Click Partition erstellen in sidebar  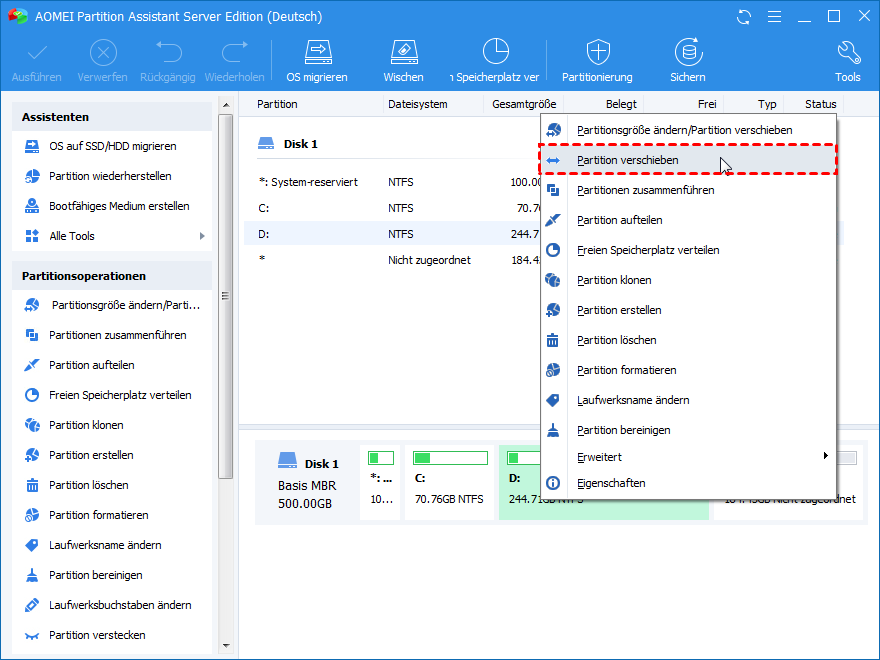pyautogui.click(x=112, y=455)
